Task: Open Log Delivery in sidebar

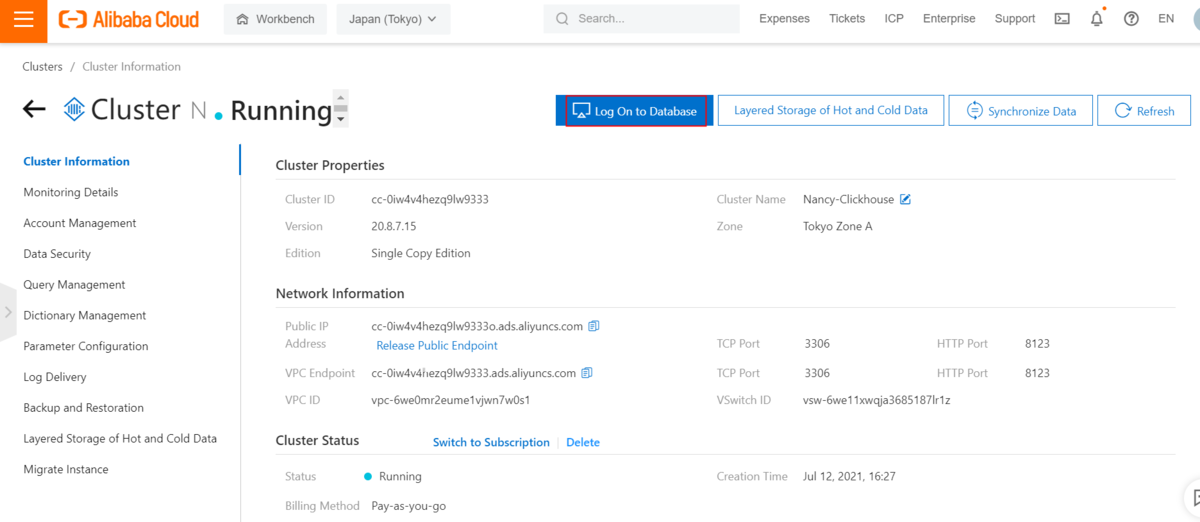Action: [x=55, y=377]
